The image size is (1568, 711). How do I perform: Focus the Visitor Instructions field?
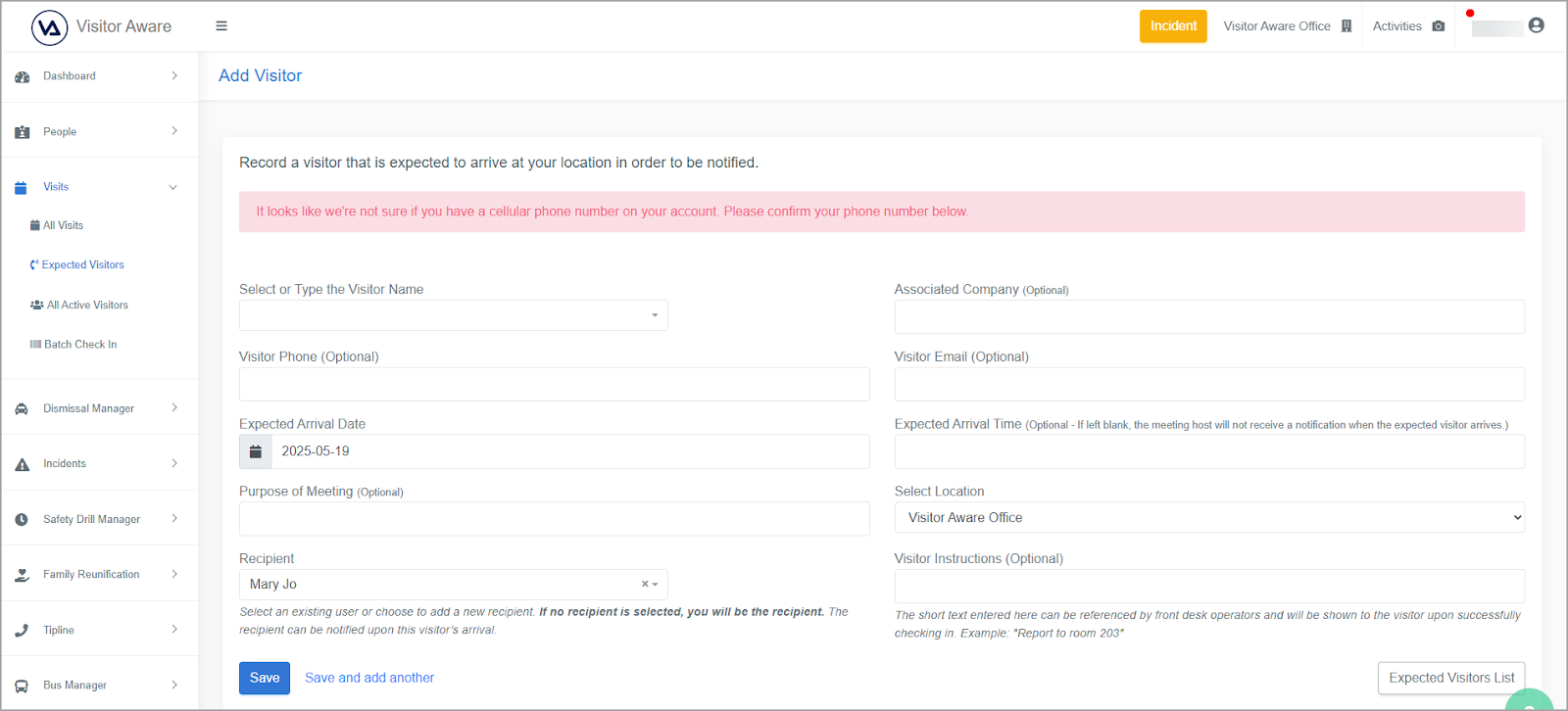tap(1209, 586)
